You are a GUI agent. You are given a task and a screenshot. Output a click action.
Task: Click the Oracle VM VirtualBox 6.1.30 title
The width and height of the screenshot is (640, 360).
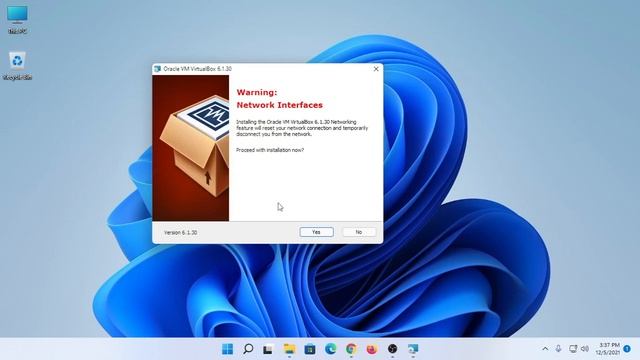(198, 69)
